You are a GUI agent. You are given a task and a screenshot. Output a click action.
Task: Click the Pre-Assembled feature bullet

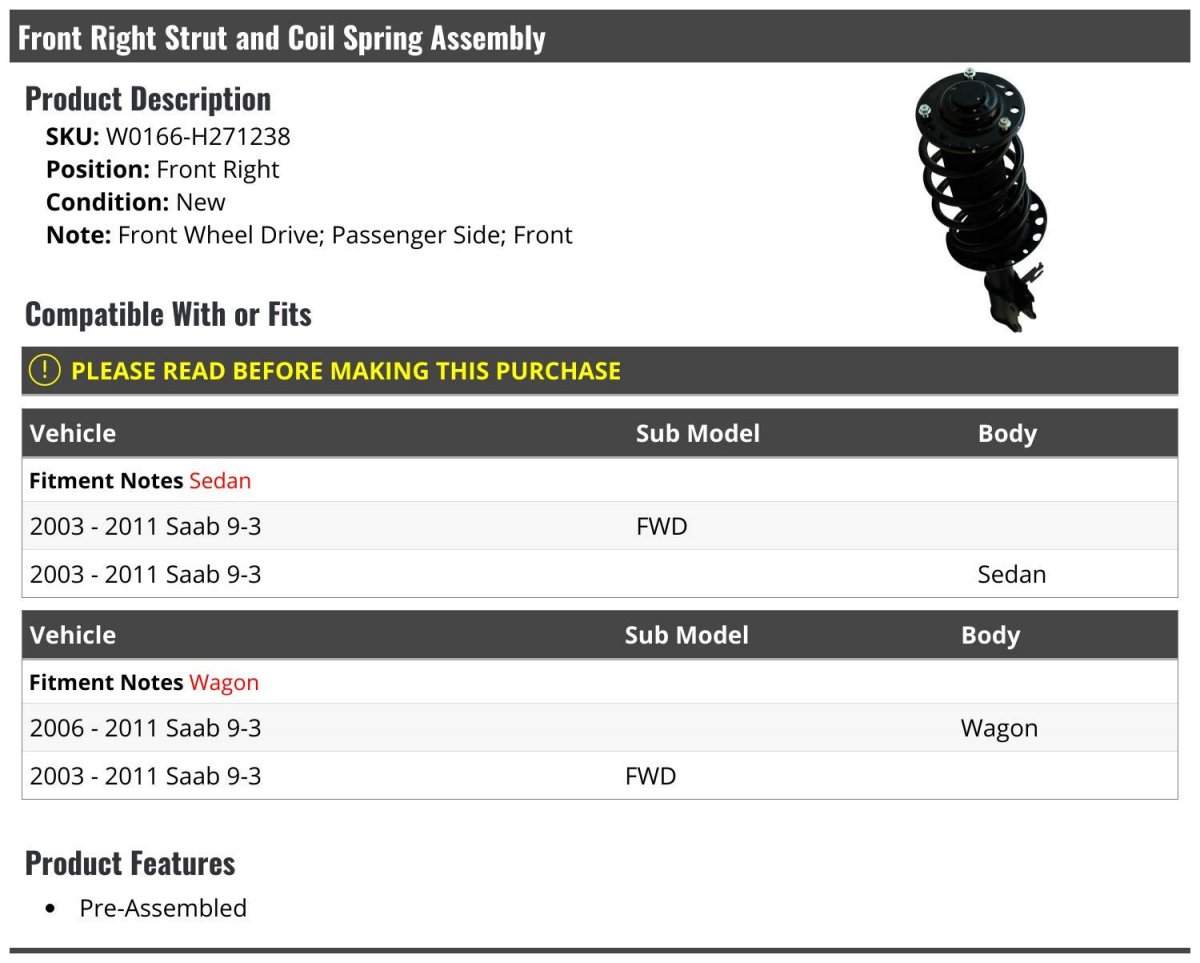[163, 908]
